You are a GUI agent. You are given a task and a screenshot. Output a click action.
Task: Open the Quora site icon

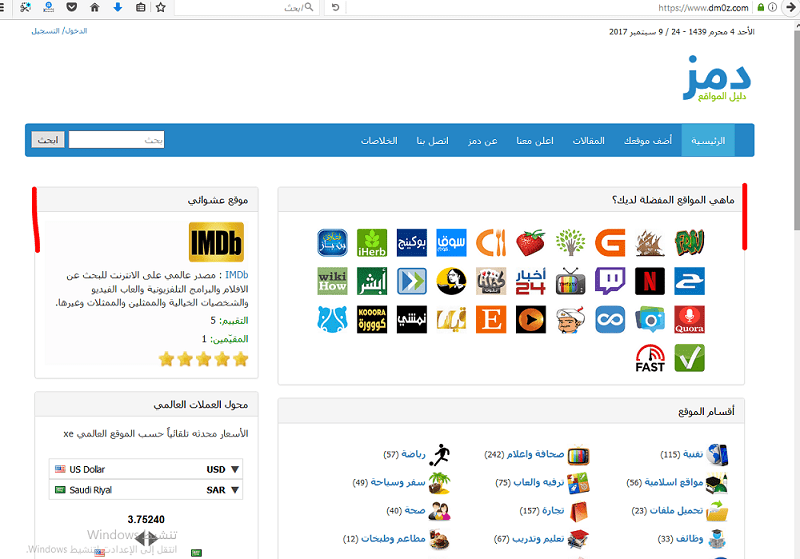tap(689, 320)
